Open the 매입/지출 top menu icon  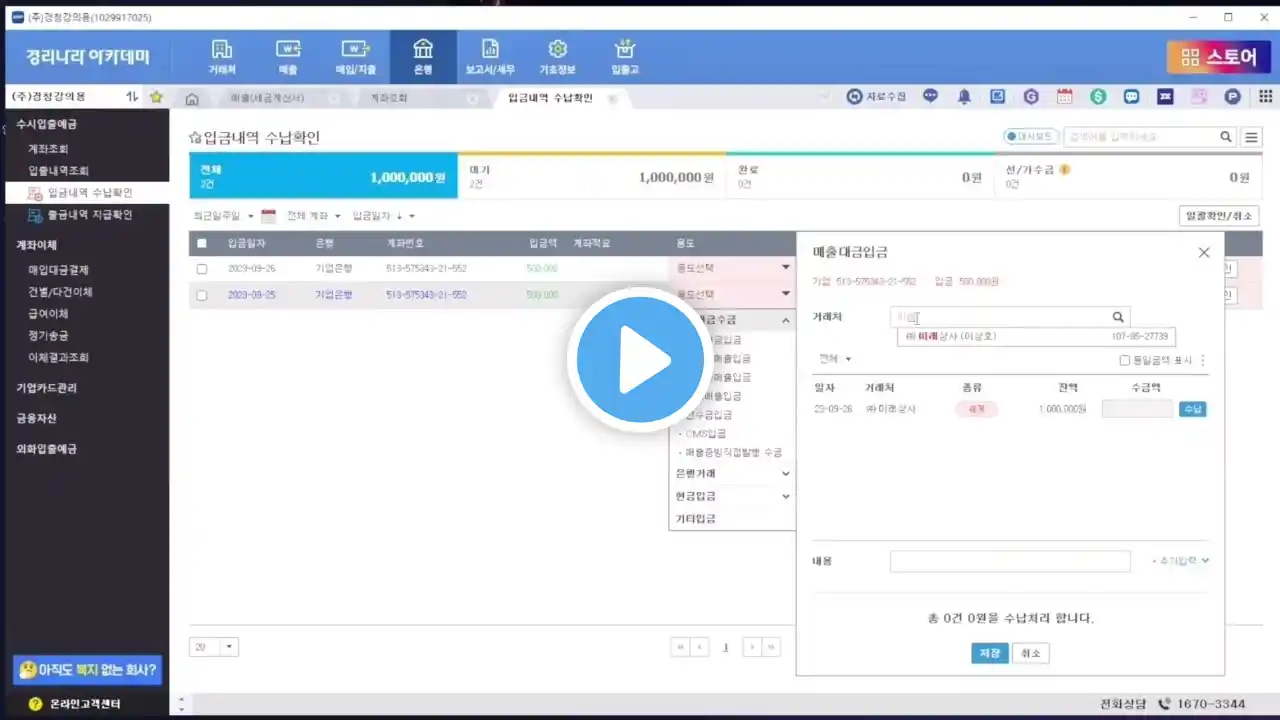coord(355,57)
